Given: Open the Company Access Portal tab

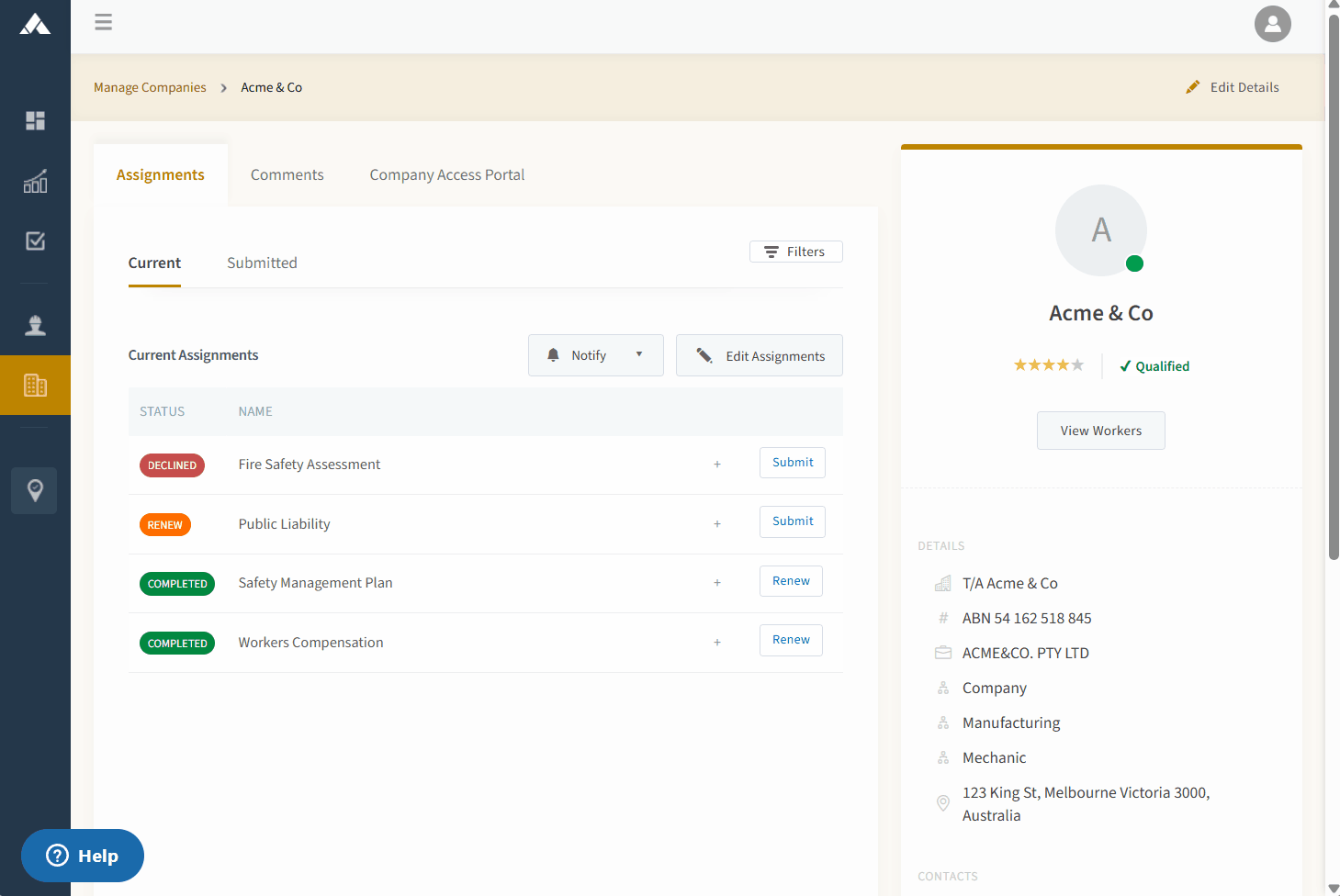Looking at the screenshot, I should coord(447,174).
